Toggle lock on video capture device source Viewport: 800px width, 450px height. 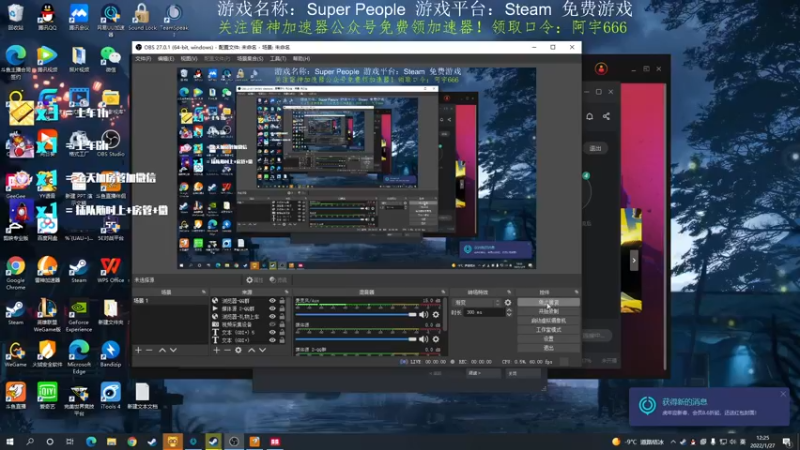[282, 324]
